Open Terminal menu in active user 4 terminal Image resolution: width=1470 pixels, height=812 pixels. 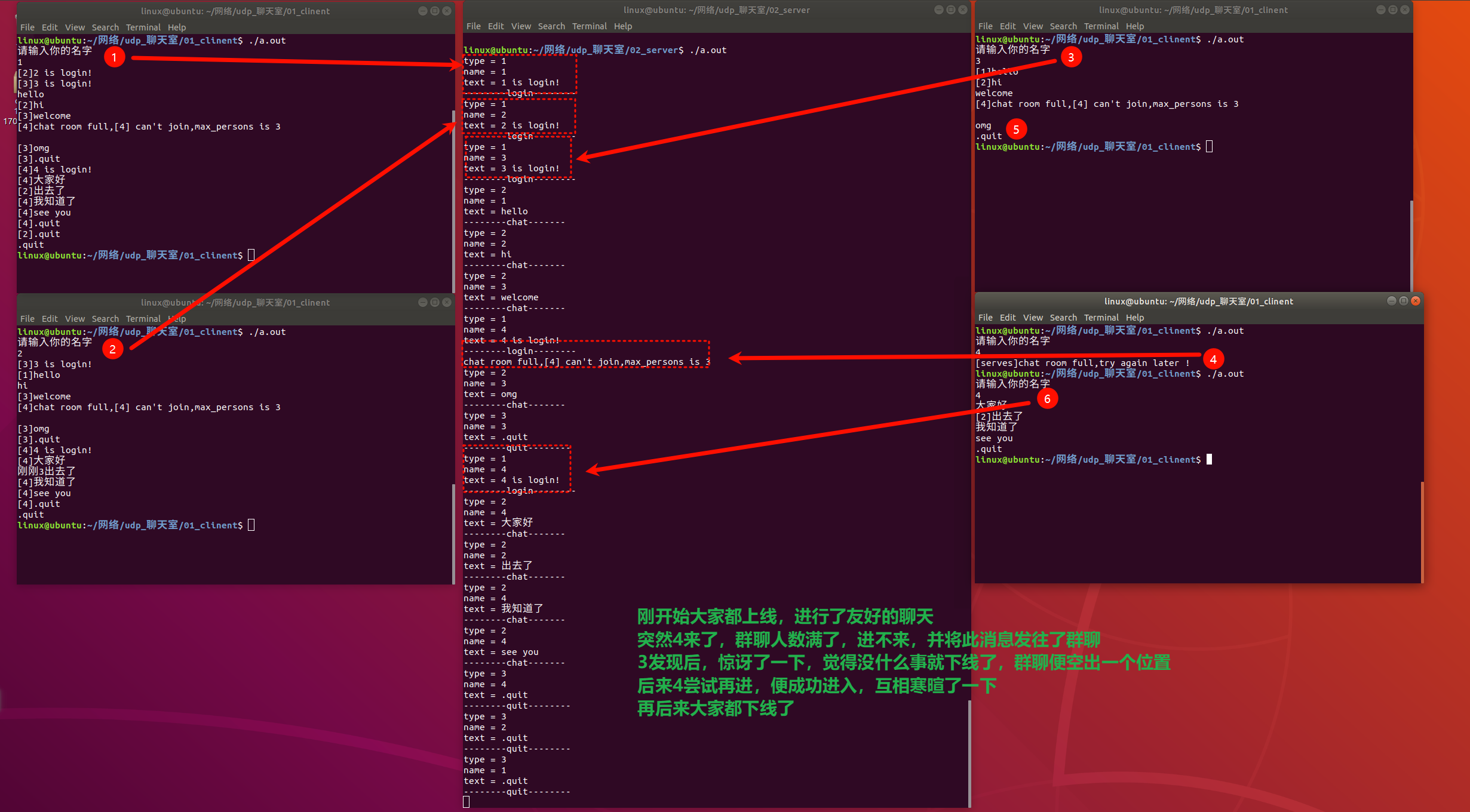click(x=1101, y=318)
